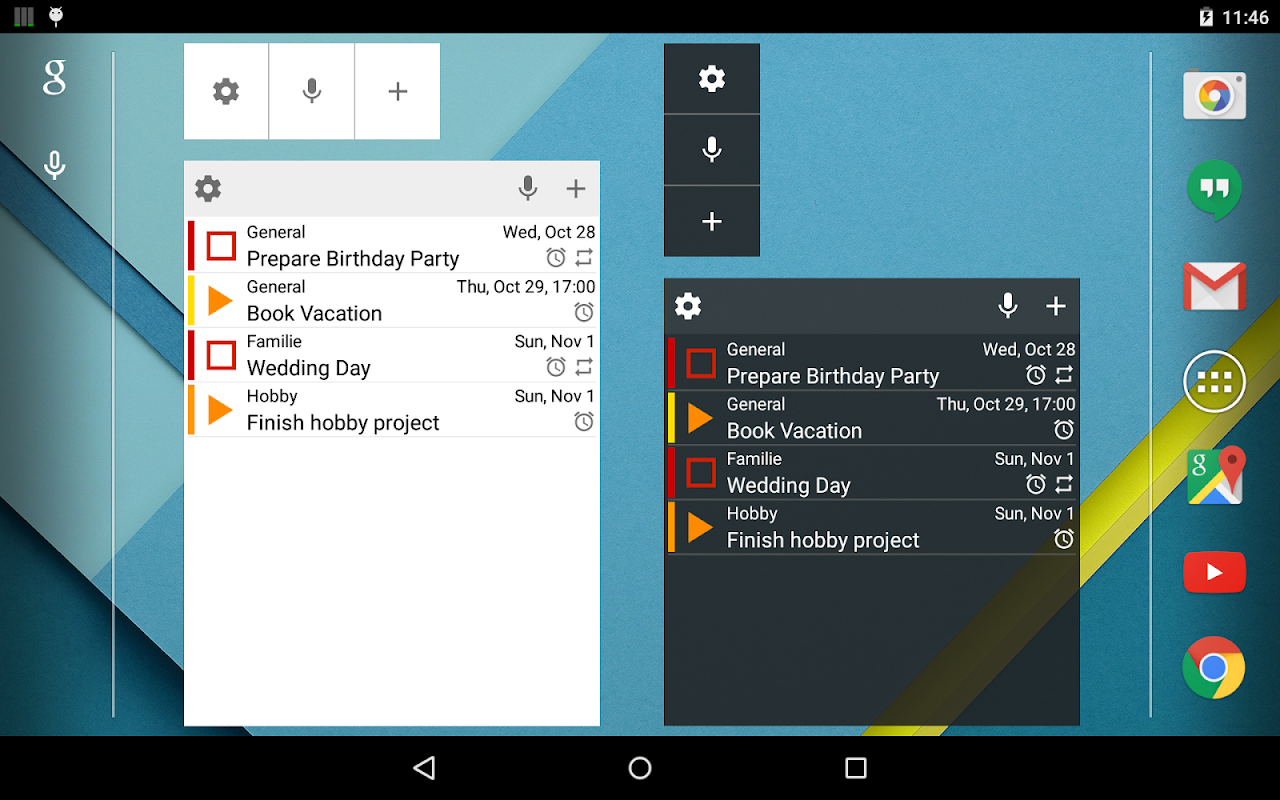This screenshot has height=800, width=1280.
Task: Tap plus in light horizontal widget bar
Action: (x=398, y=91)
